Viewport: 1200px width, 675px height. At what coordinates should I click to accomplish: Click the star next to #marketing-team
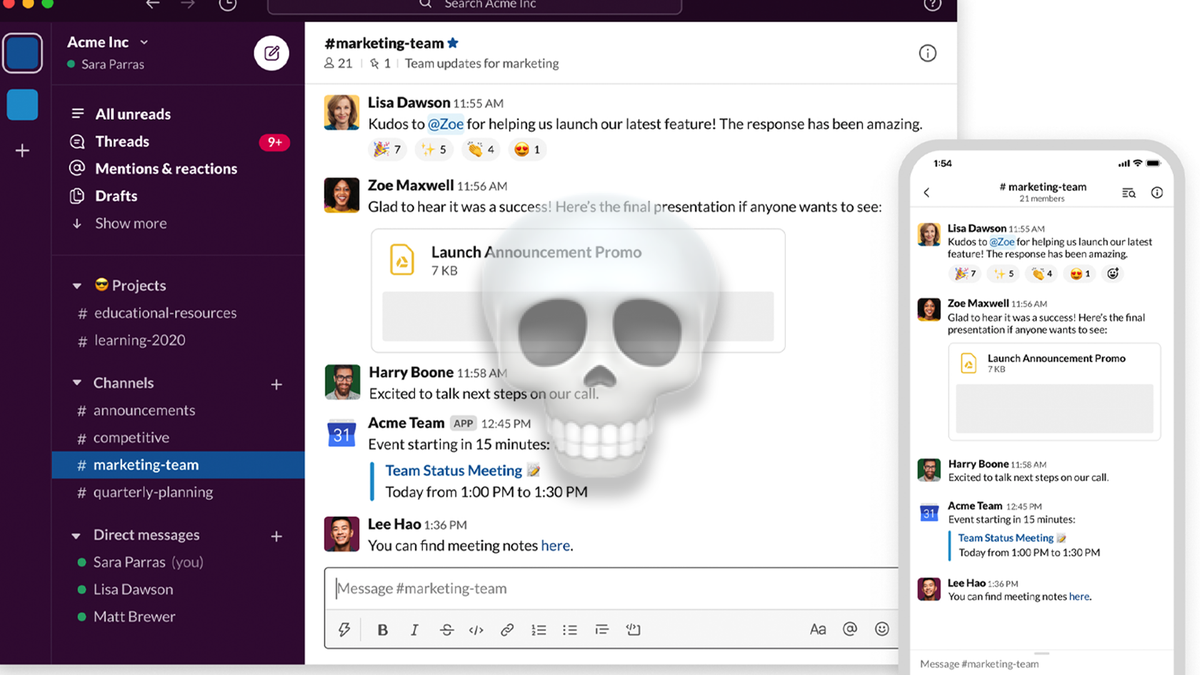453,43
